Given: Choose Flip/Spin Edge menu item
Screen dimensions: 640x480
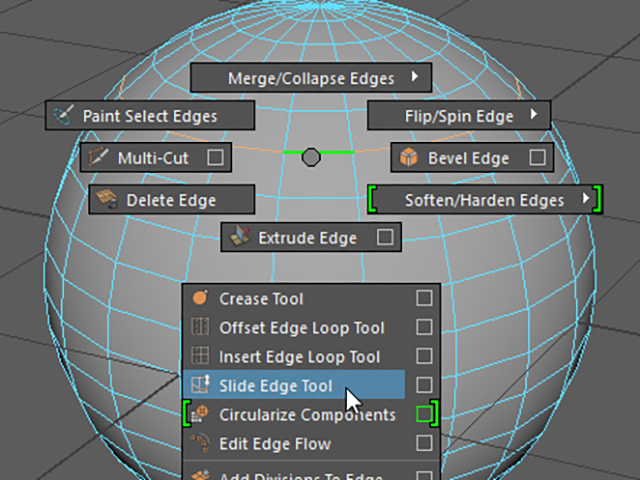Looking at the screenshot, I should (x=459, y=116).
